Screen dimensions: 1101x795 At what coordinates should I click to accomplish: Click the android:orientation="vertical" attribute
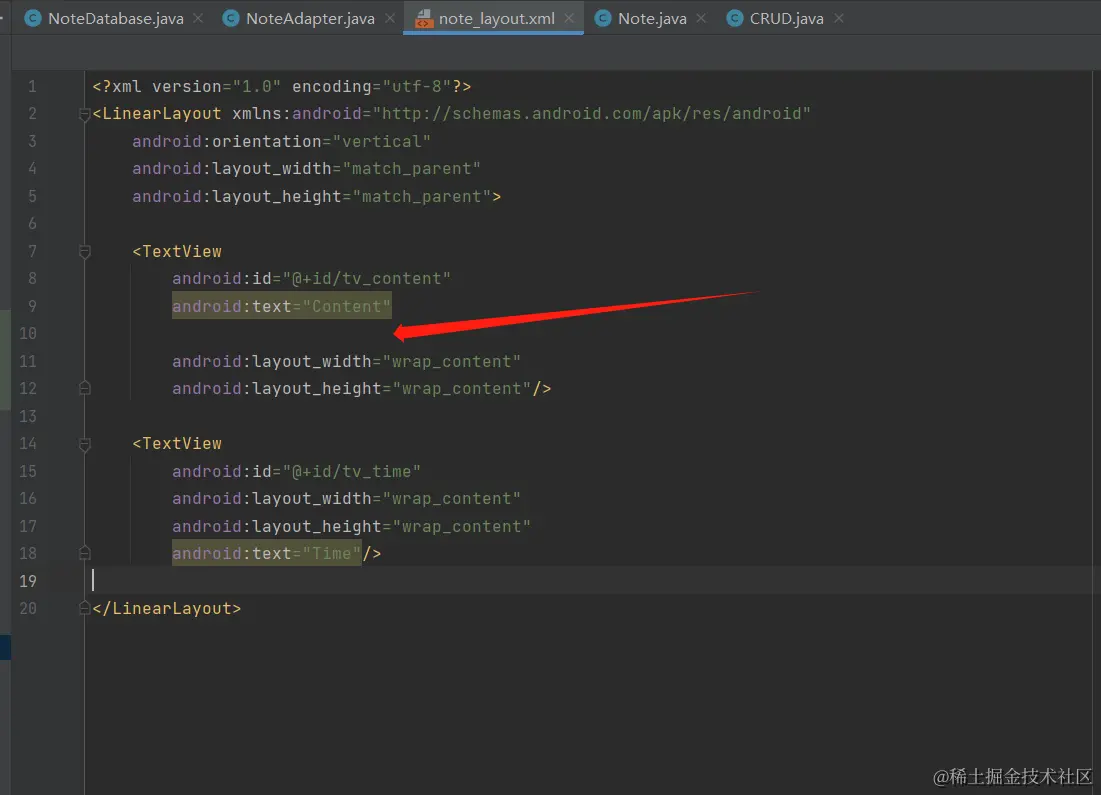point(281,141)
